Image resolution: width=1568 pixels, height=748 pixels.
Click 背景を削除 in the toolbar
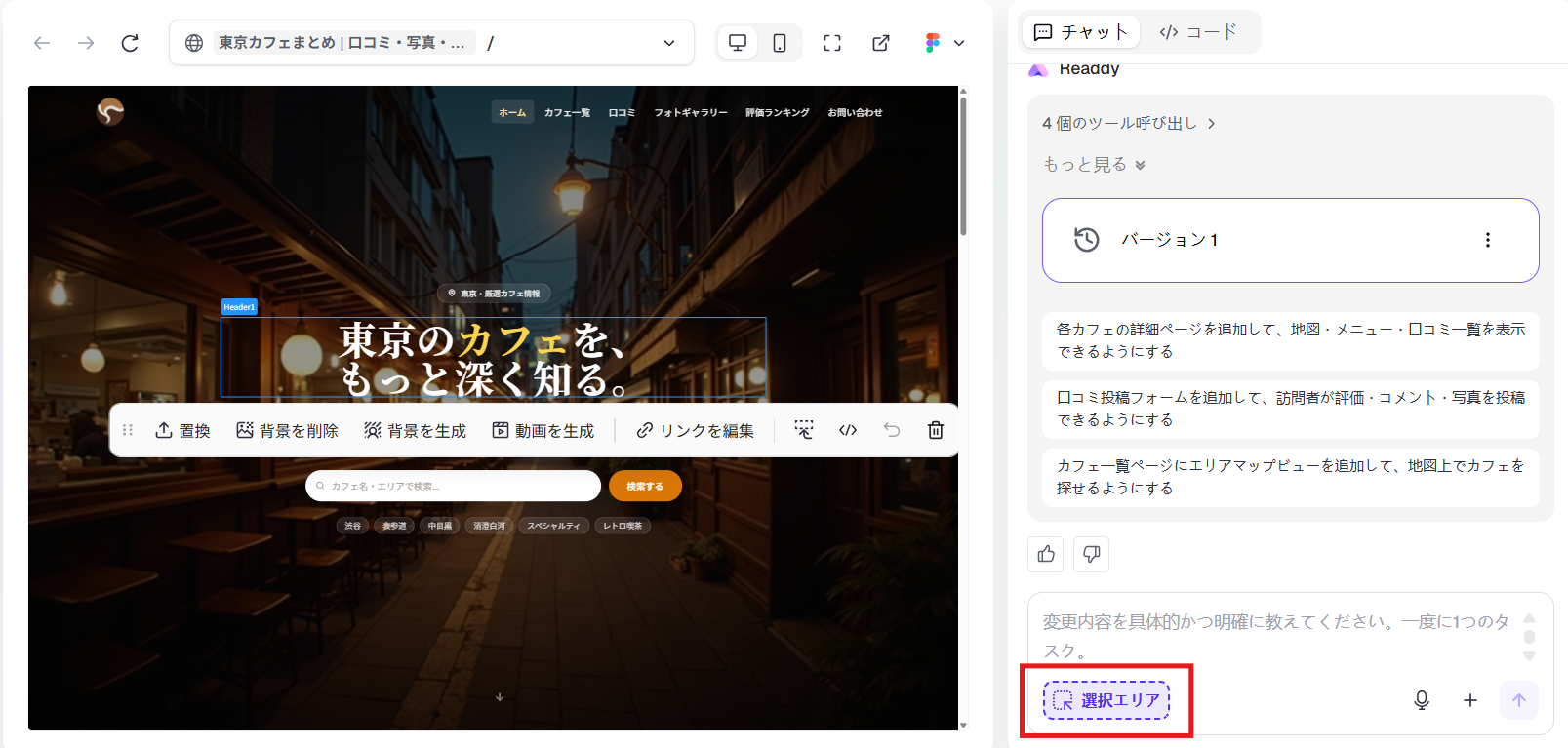(287, 430)
